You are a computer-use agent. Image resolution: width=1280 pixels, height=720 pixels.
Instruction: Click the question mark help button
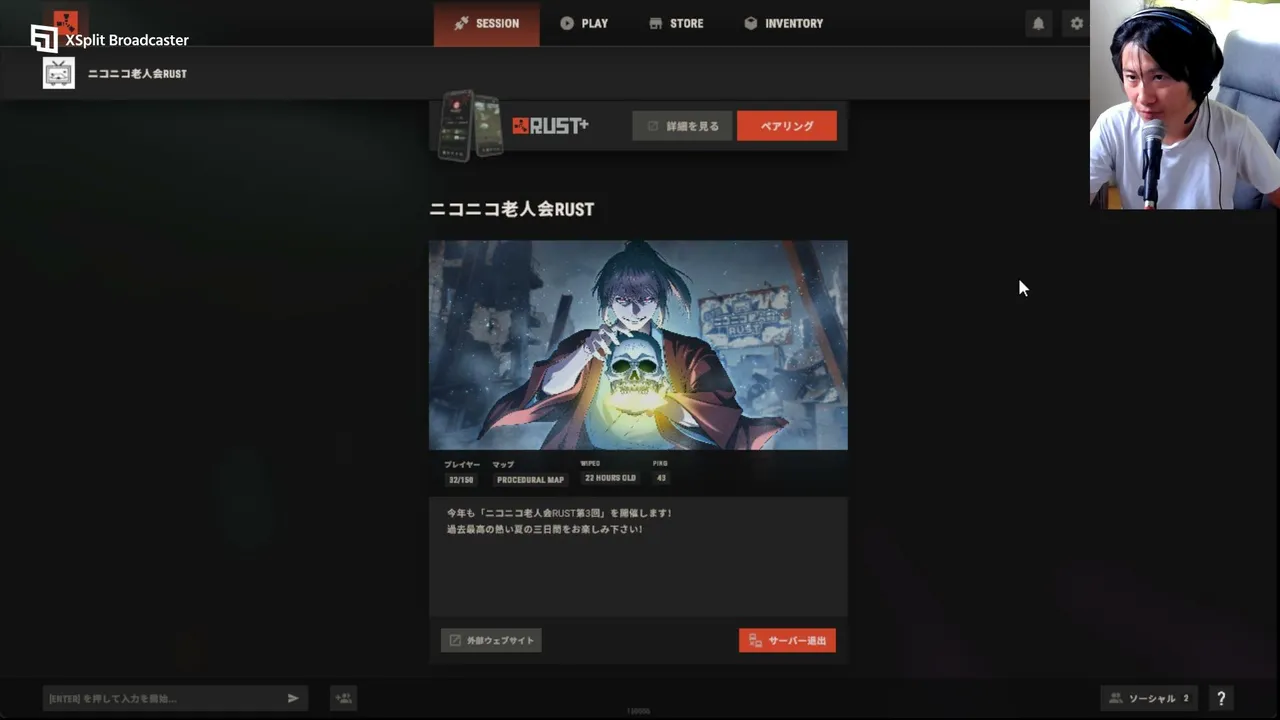pyautogui.click(x=1221, y=698)
